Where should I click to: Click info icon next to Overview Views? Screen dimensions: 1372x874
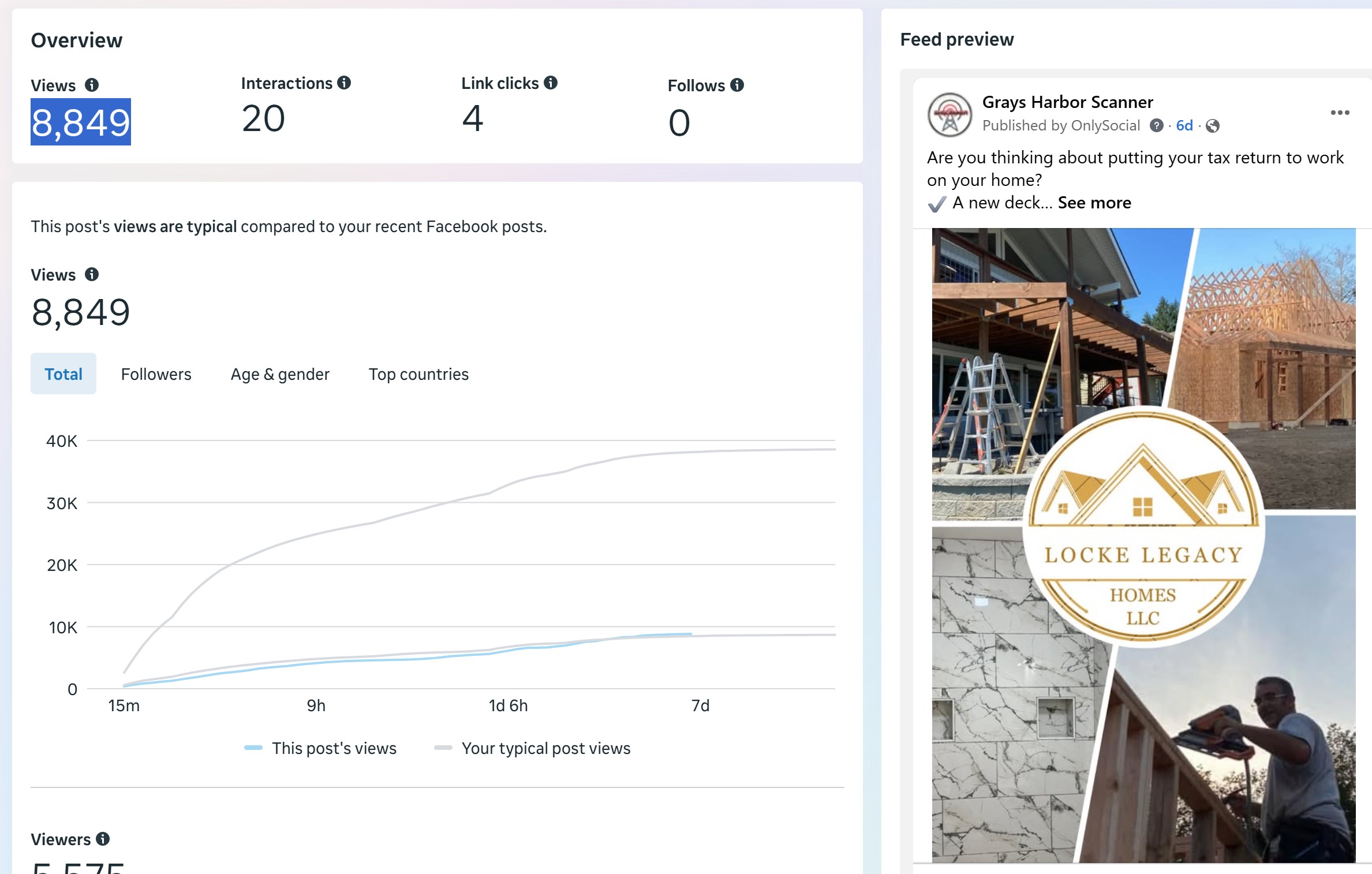point(92,85)
